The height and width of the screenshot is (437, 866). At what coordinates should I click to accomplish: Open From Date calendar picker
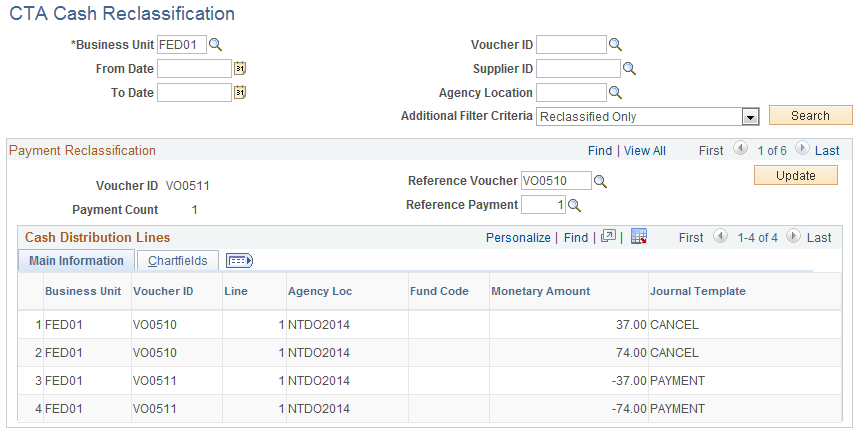[x=240, y=69]
